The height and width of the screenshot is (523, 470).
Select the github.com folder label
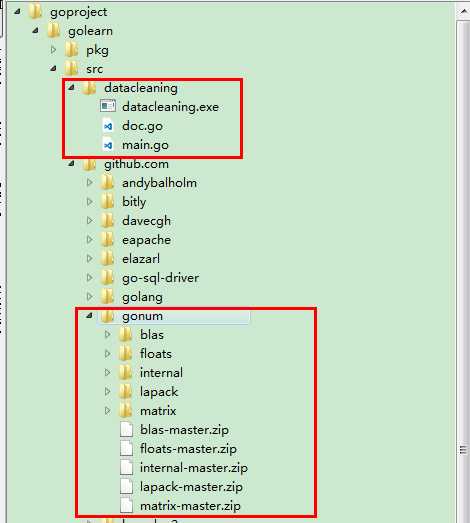[136, 164]
